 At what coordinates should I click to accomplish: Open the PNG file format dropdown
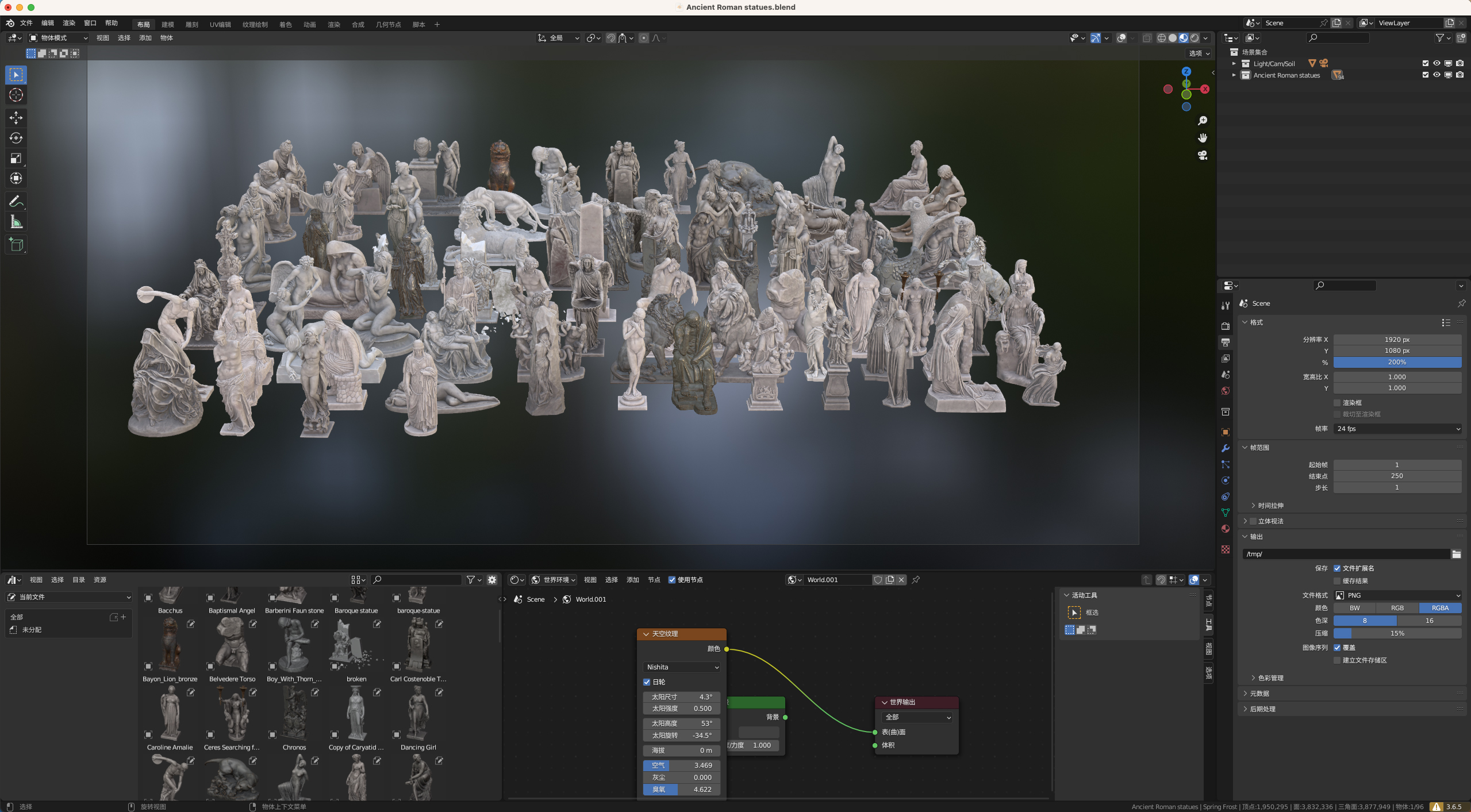click(1398, 595)
